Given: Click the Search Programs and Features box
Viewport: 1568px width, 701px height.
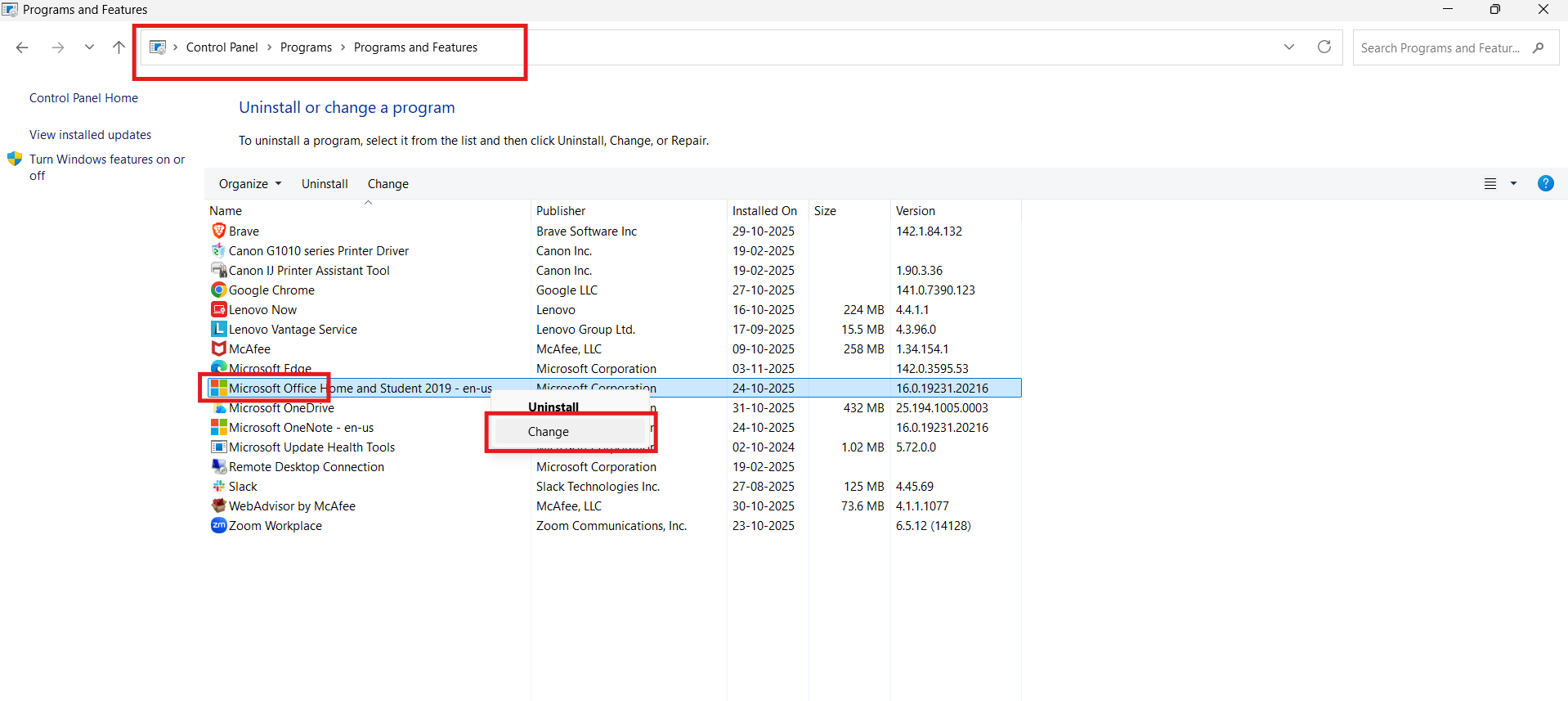Looking at the screenshot, I should [1440, 48].
